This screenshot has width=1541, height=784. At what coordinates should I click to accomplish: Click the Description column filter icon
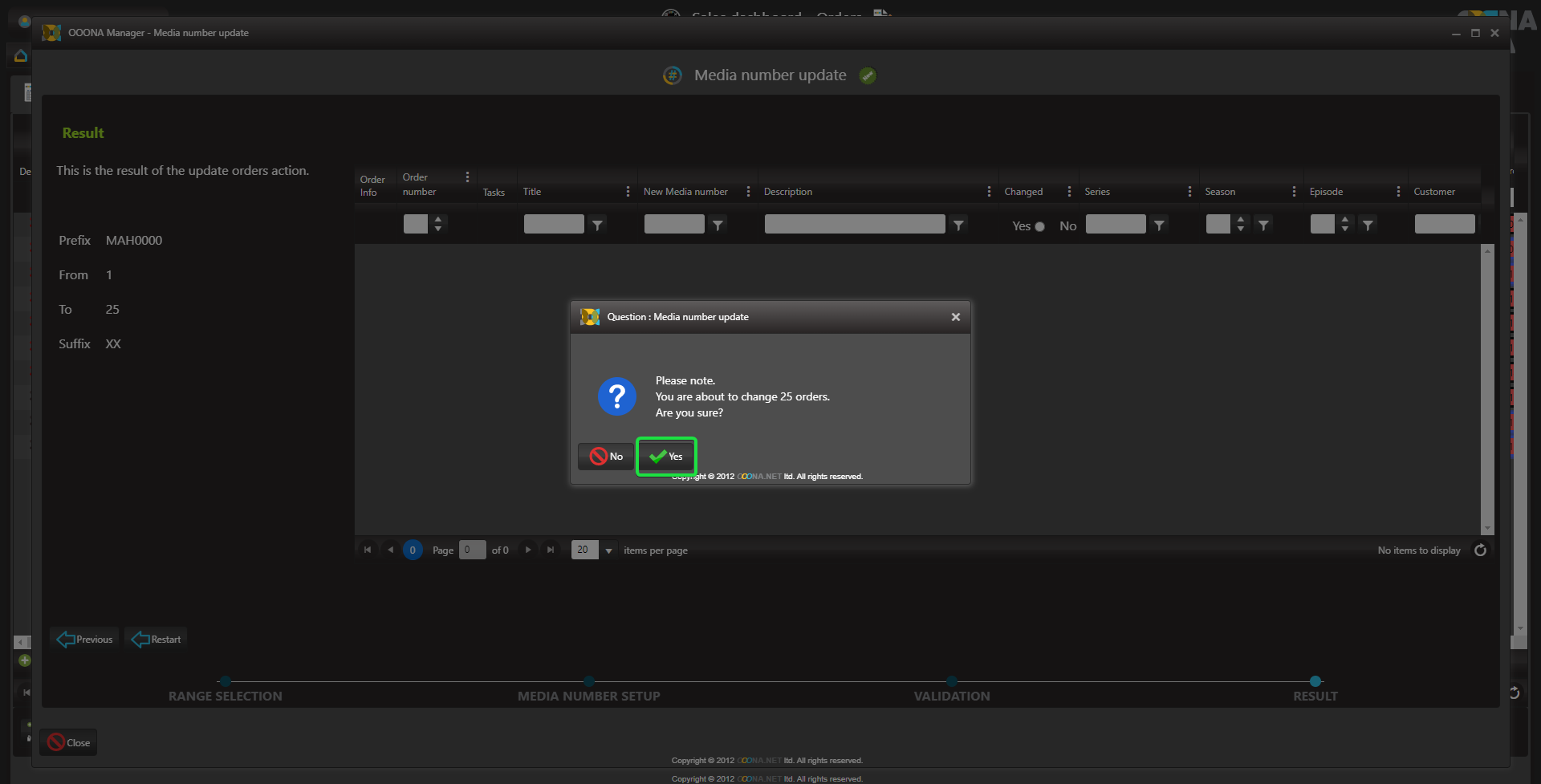(x=958, y=225)
